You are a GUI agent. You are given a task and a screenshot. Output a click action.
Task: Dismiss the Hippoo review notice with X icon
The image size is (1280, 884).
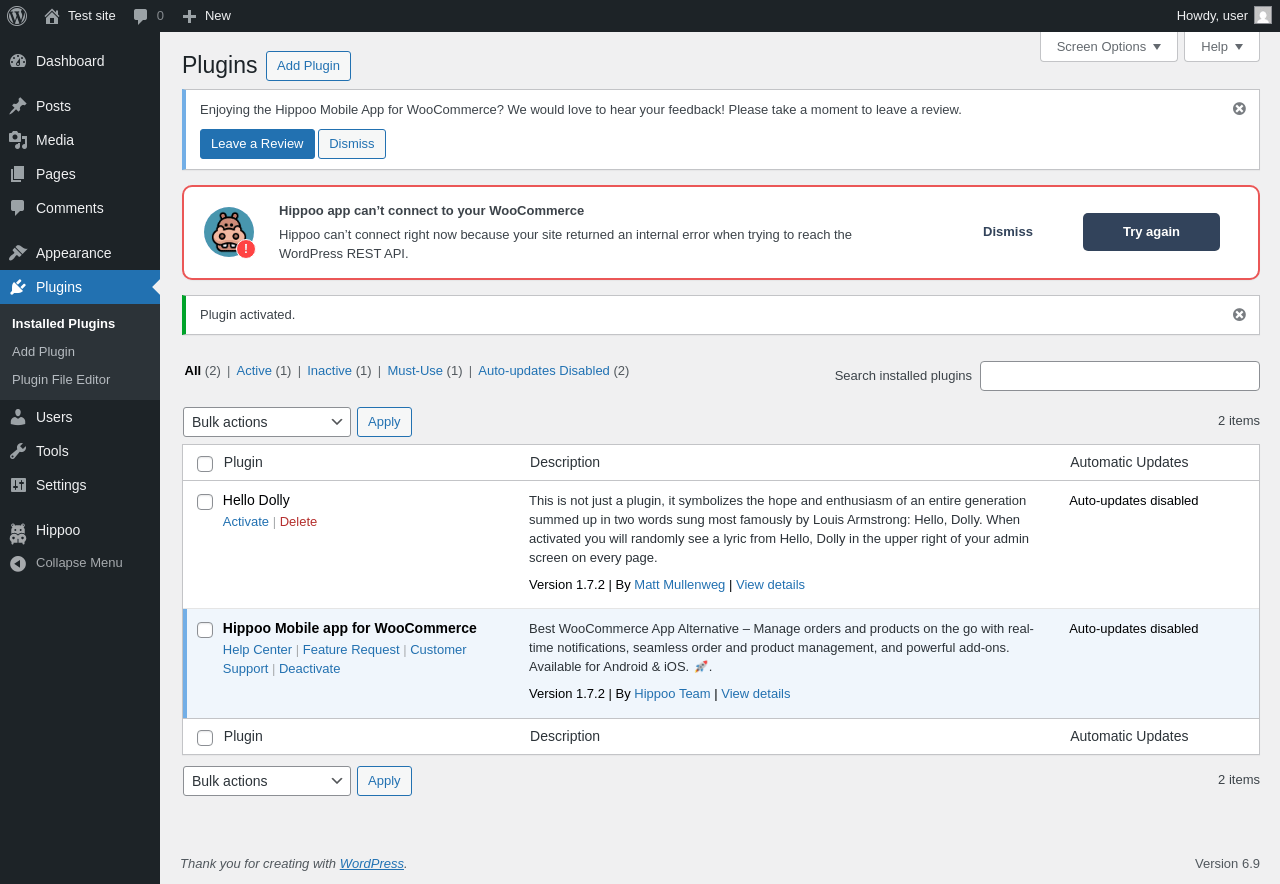1239,109
